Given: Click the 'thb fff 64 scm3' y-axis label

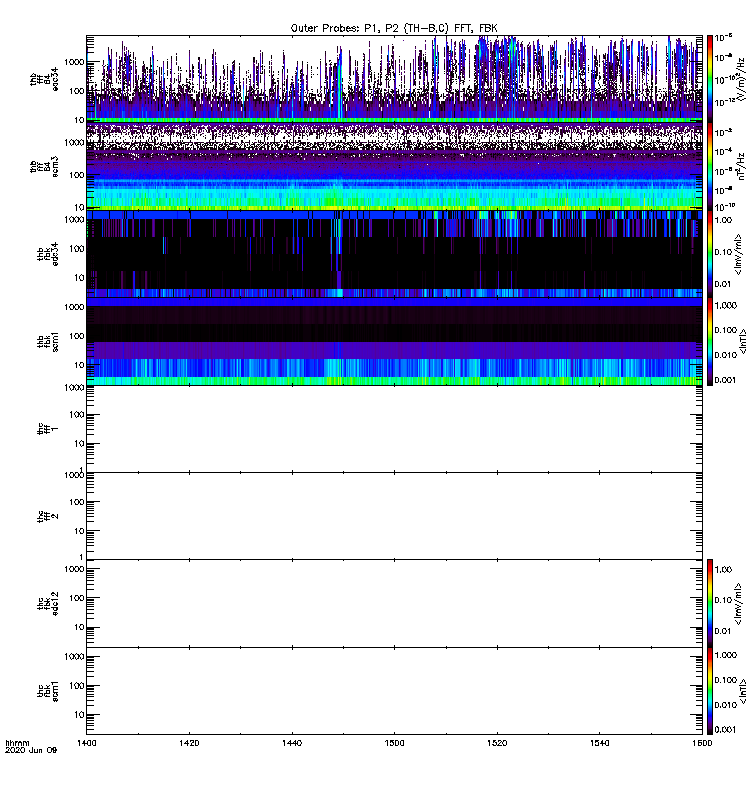Looking at the screenshot, I should [44, 167].
